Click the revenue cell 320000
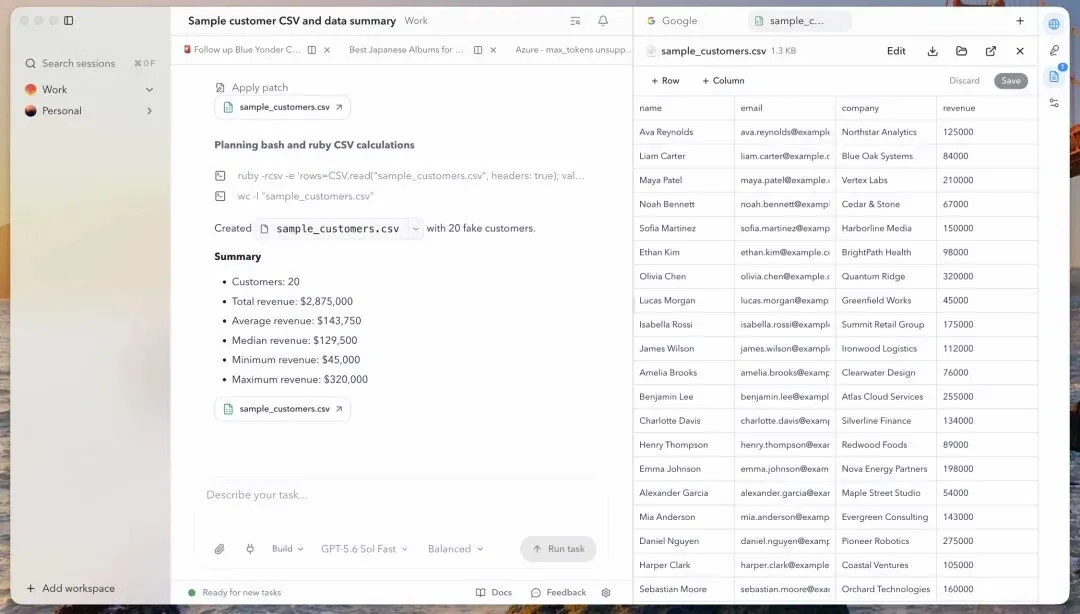The image size is (1080, 614). point(987,276)
